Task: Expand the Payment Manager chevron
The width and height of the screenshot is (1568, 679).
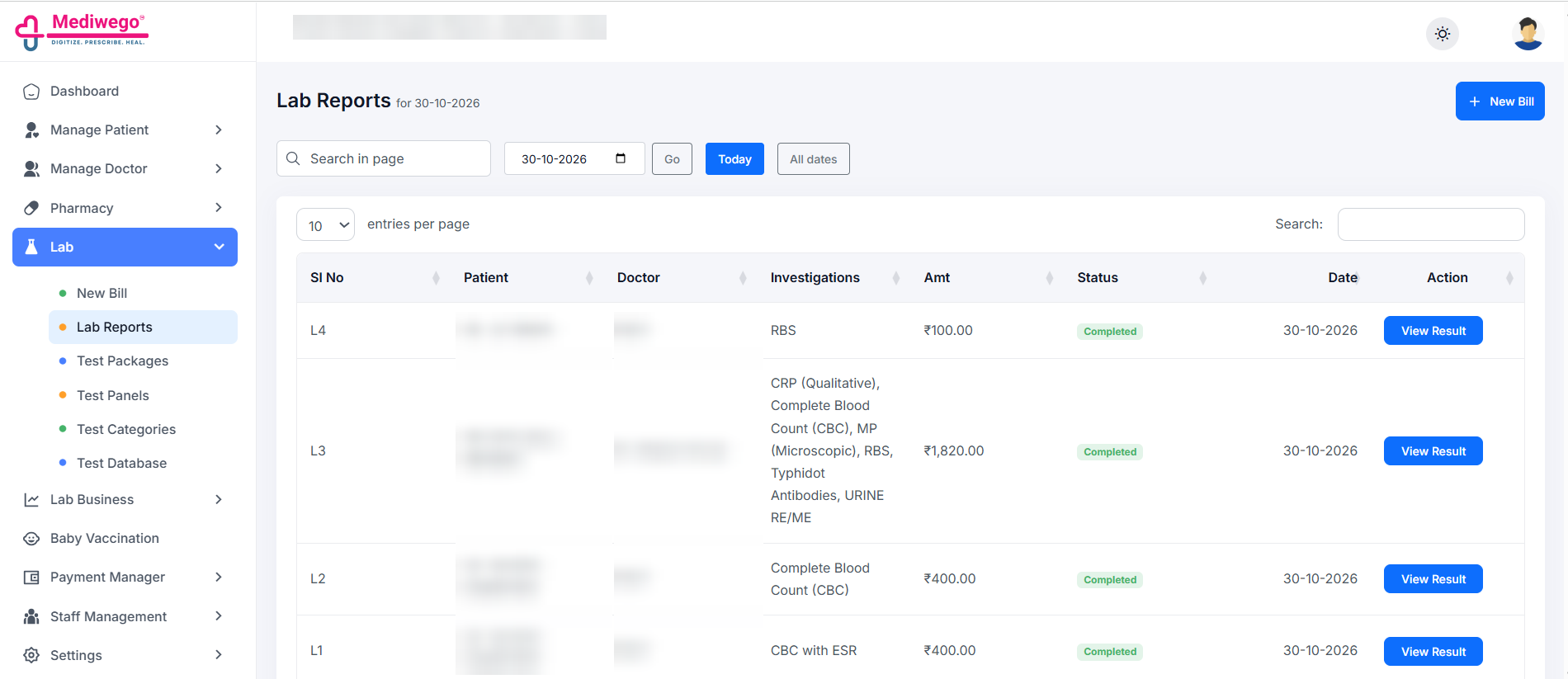Action: click(219, 578)
